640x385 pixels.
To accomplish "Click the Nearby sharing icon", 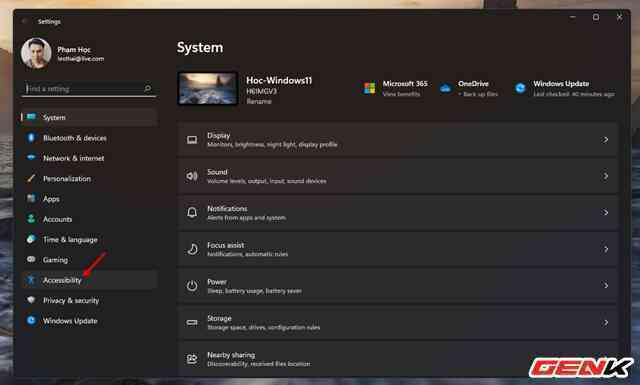I will tap(192, 359).
